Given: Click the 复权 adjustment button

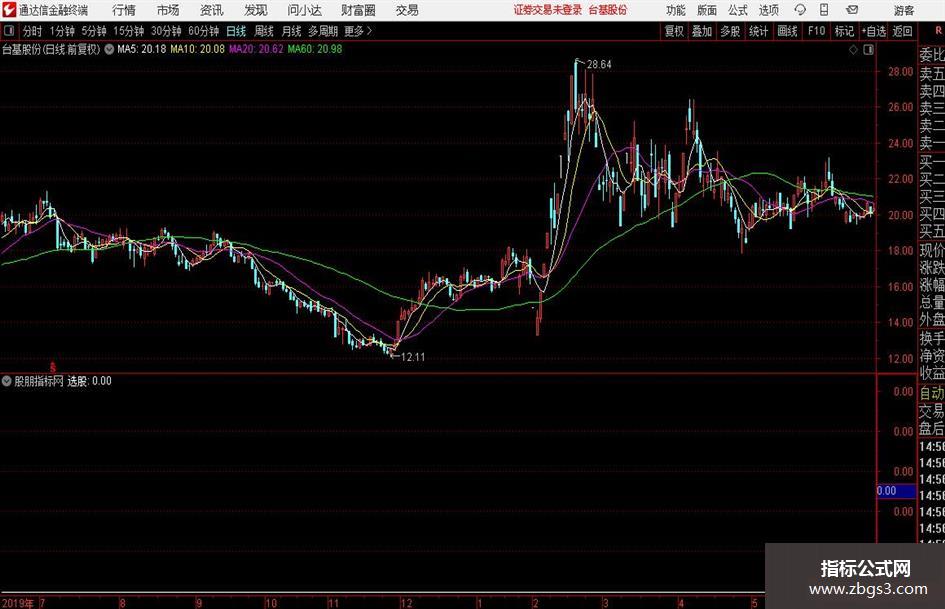Looking at the screenshot, I should click(x=674, y=31).
